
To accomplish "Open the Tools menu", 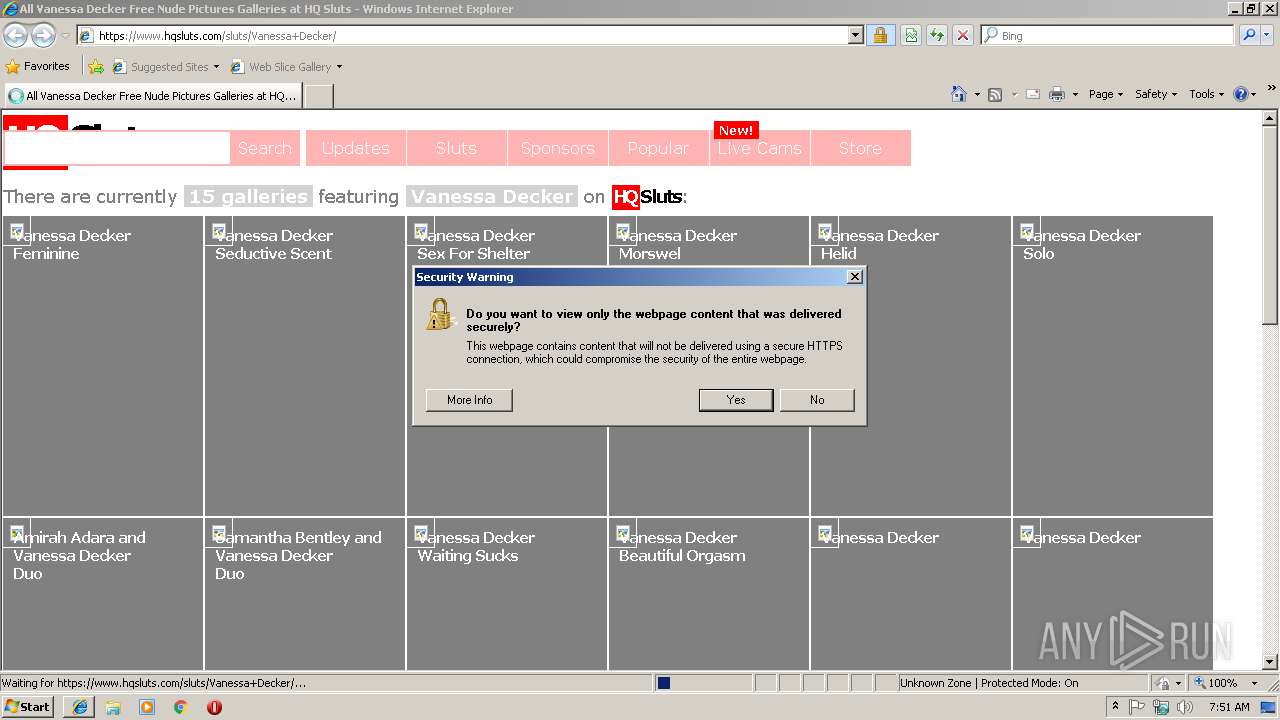I will pyautogui.click(x=1206, y=94).
